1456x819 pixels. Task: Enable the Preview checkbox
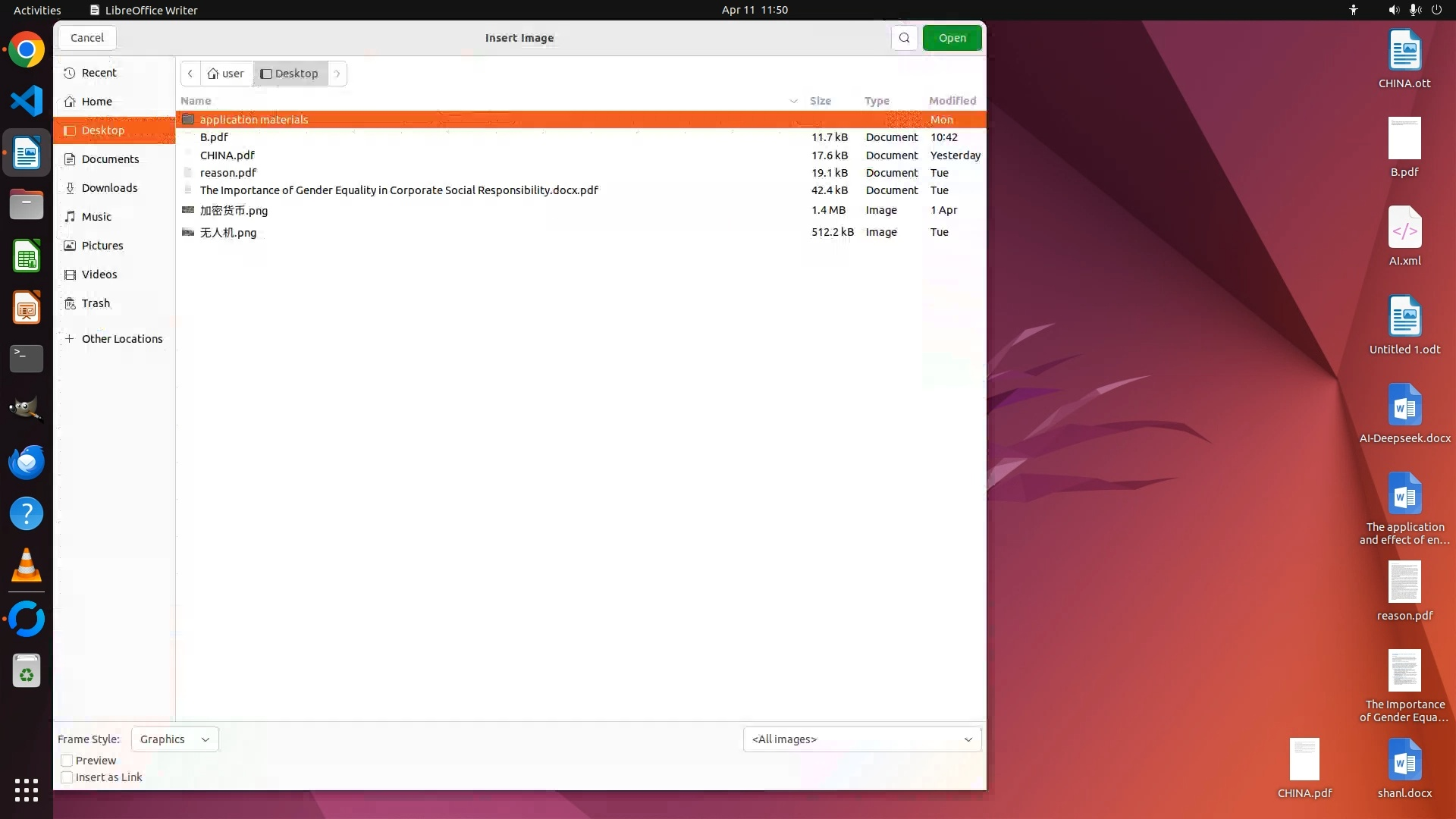tap(67, 761)
